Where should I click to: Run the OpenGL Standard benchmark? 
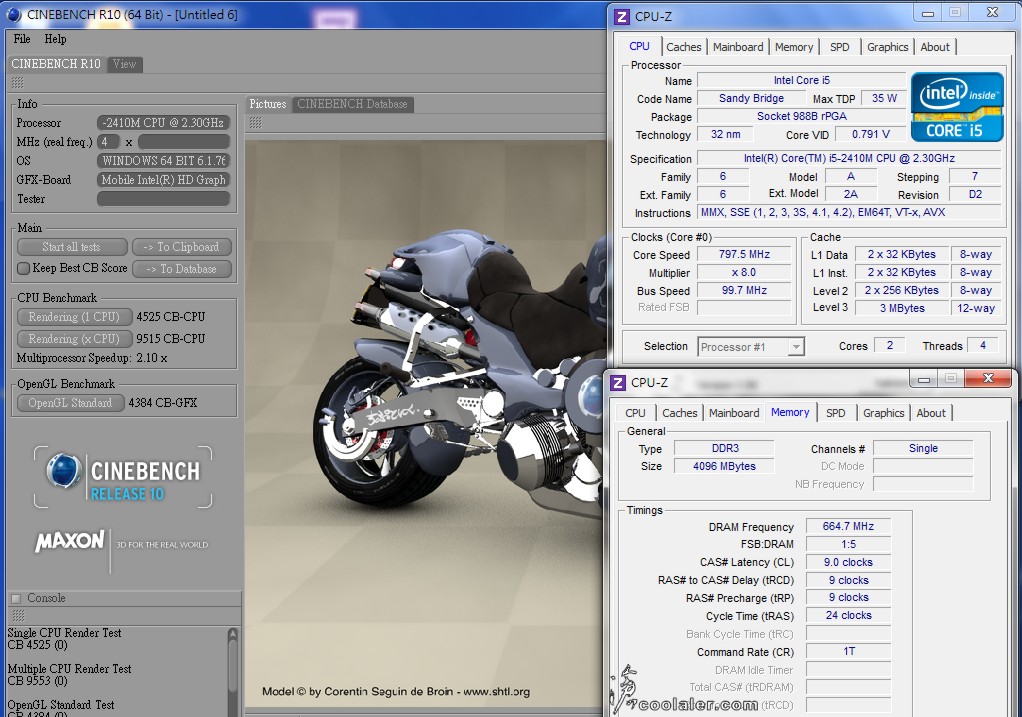point(70,403)
